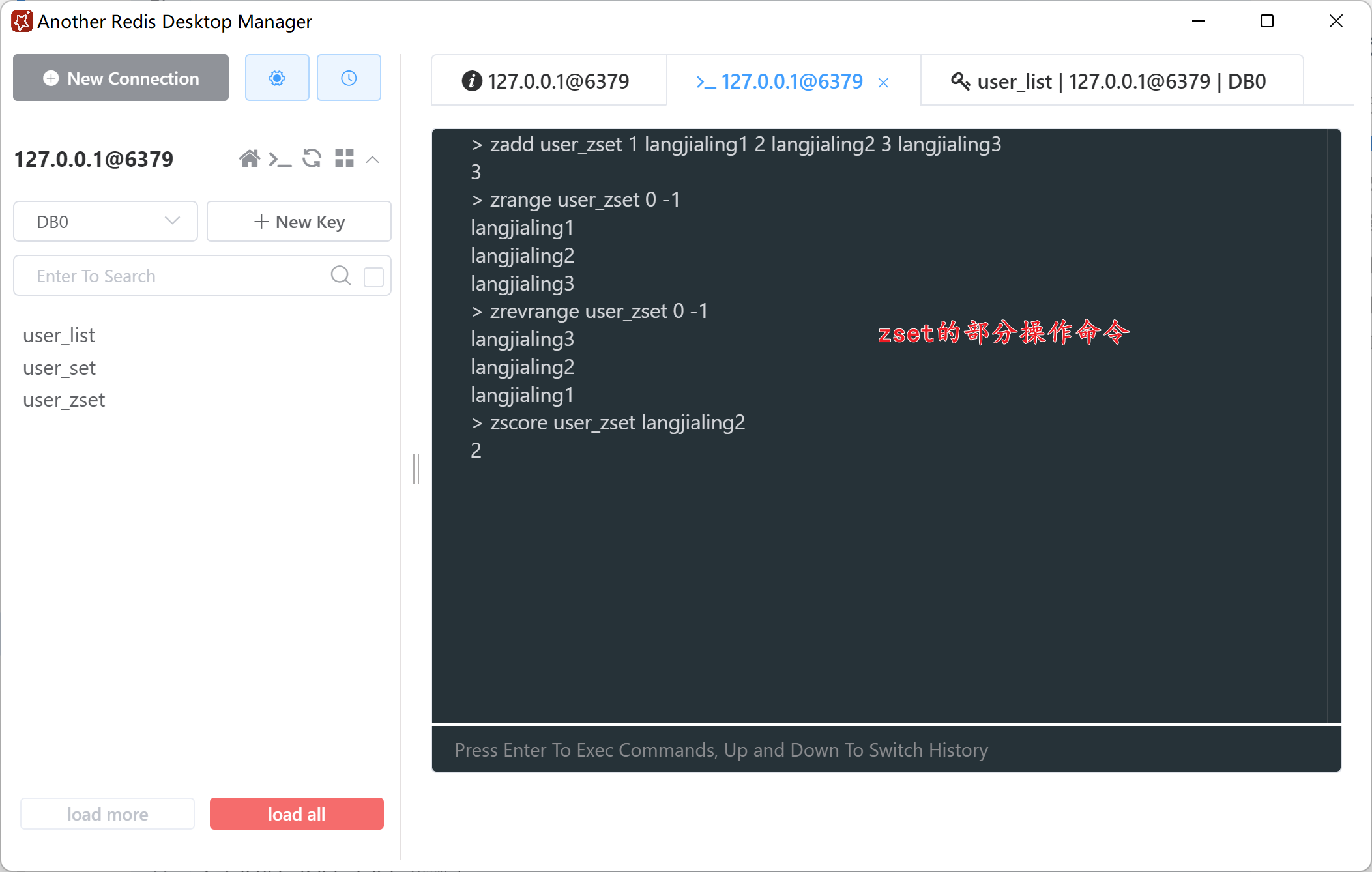Close the Redis Desktop Manager window
1372x872 pixels.
click(x=1336, y=21)
